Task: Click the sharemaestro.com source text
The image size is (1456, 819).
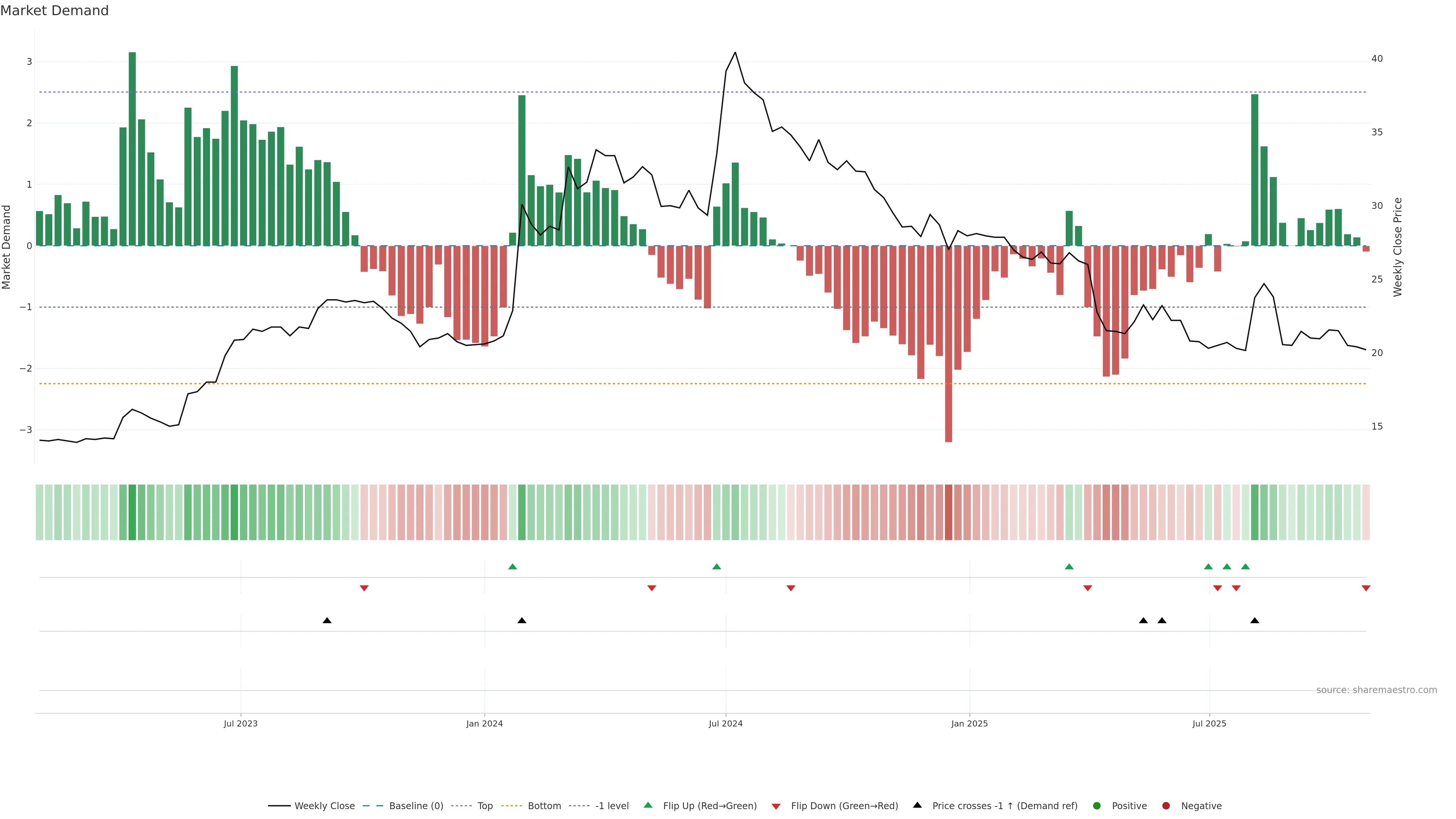Action: coord(1376,690)
